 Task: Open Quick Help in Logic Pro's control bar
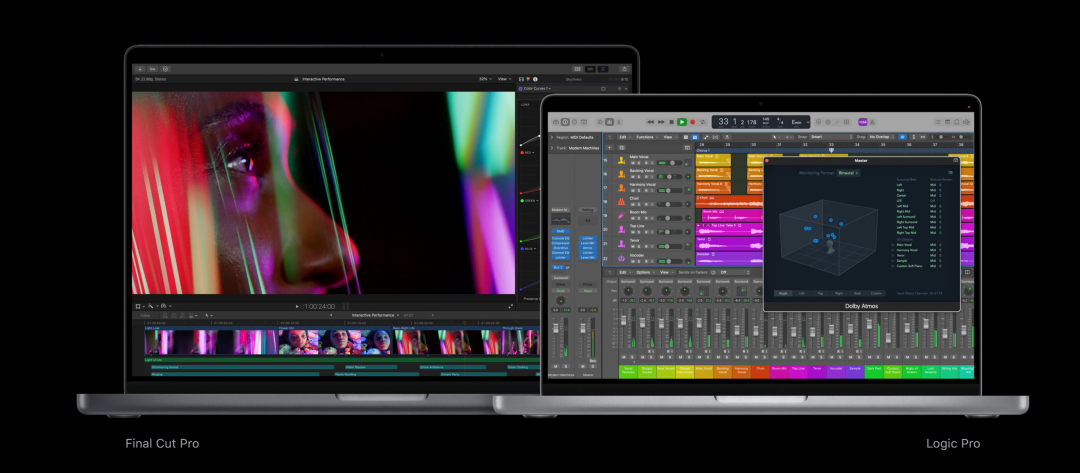574,122
